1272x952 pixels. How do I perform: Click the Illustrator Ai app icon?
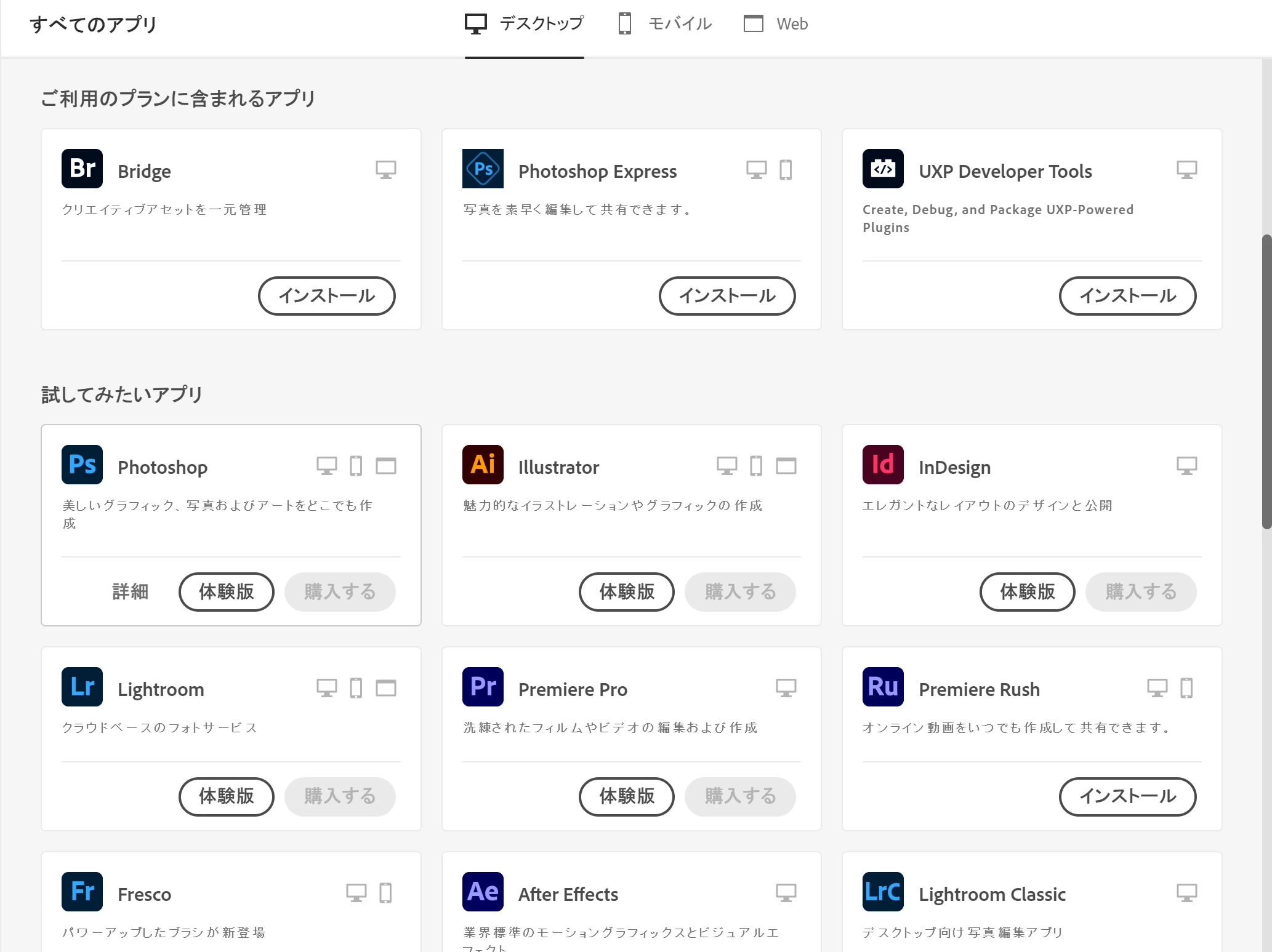pyautogui.click(x=483, y=465)
